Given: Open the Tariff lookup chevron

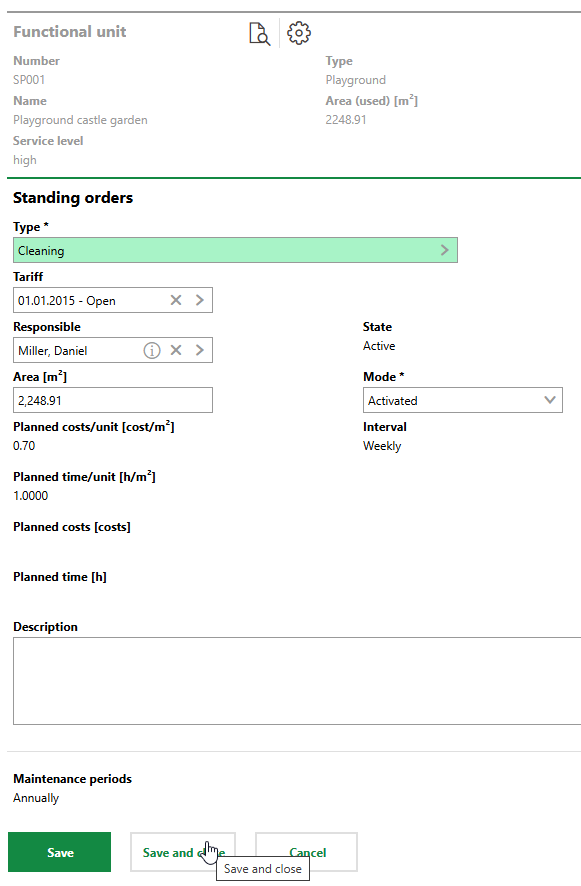Looking at the screenshot, I should [197, 299].
